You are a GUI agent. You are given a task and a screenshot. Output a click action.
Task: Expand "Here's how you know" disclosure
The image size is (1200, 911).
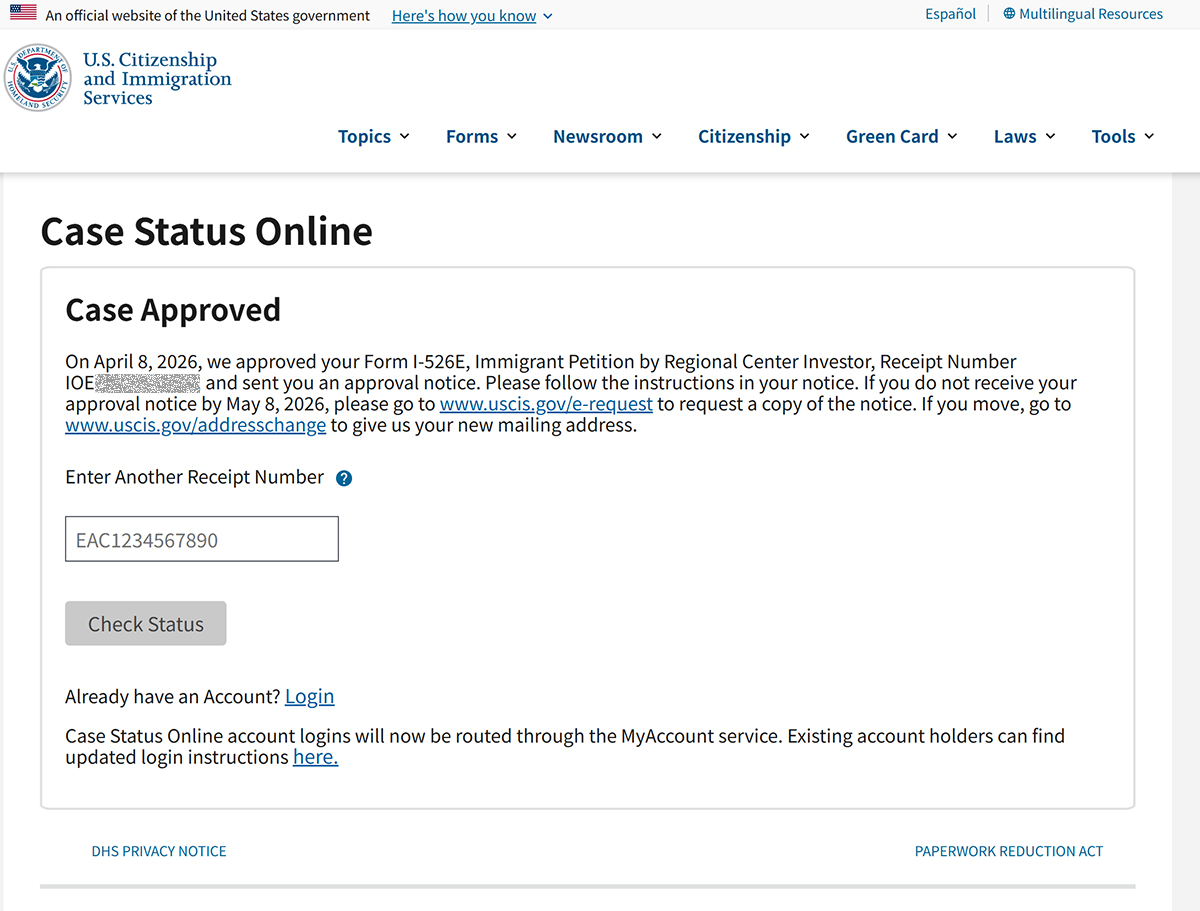472,16
